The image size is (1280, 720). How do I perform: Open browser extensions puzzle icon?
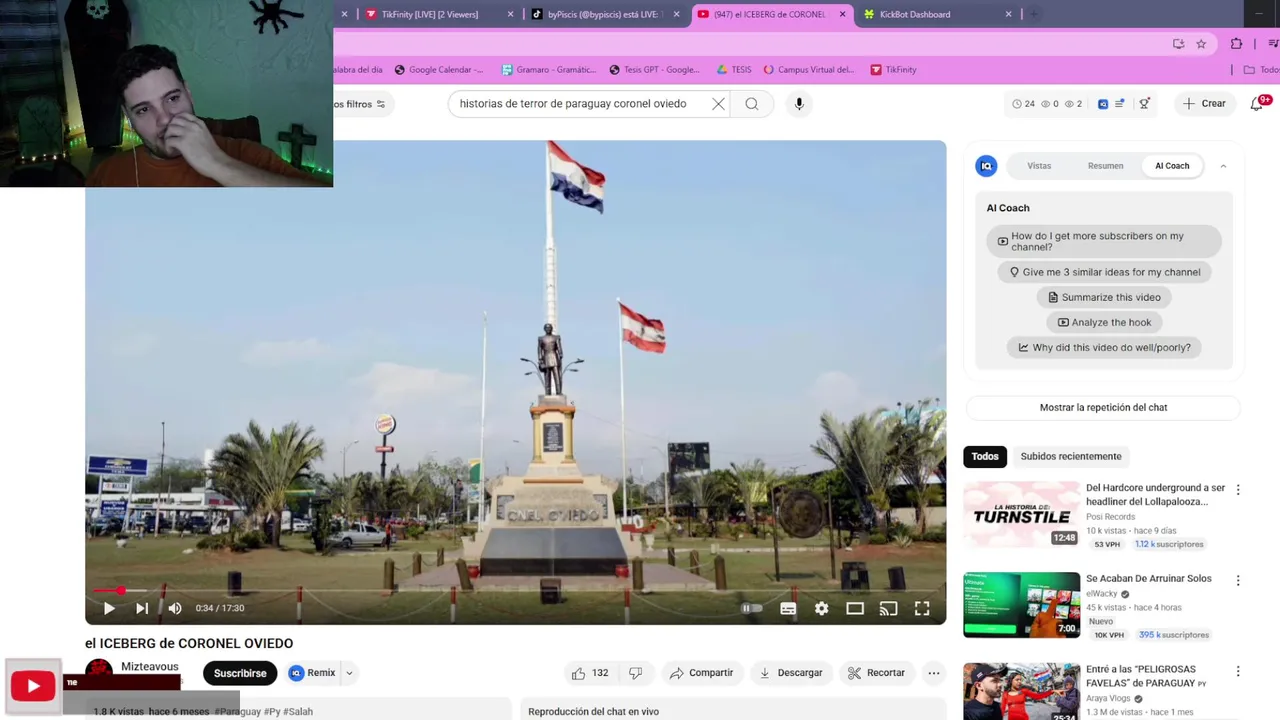[1237, 44]
